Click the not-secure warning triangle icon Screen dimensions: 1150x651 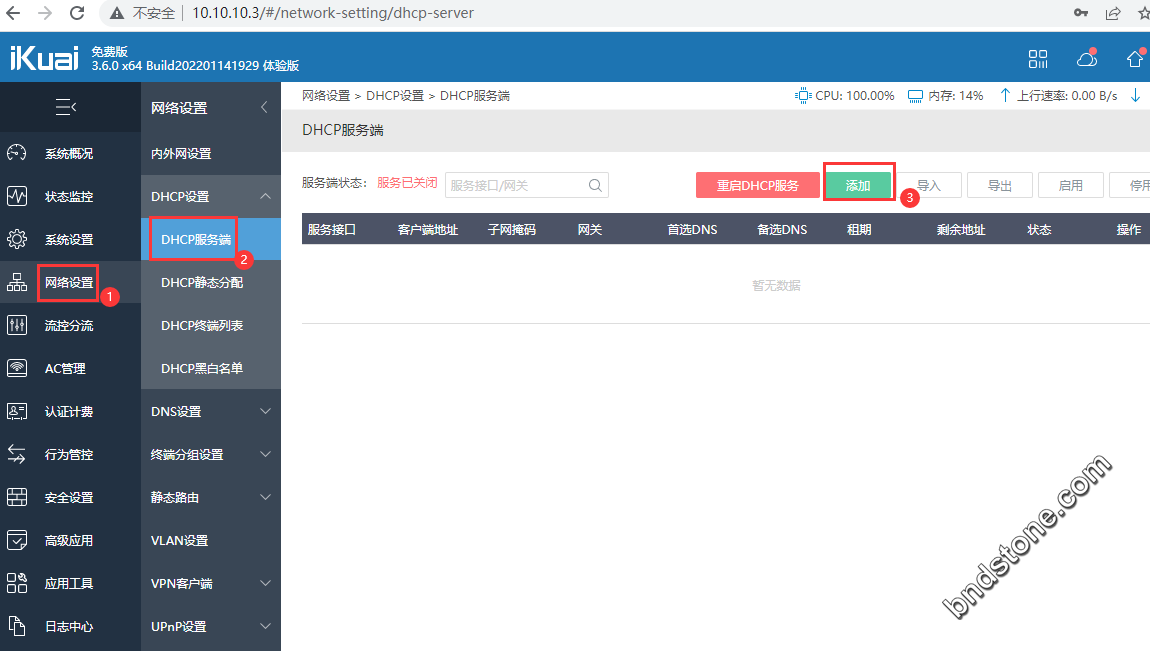coord(117,13)
